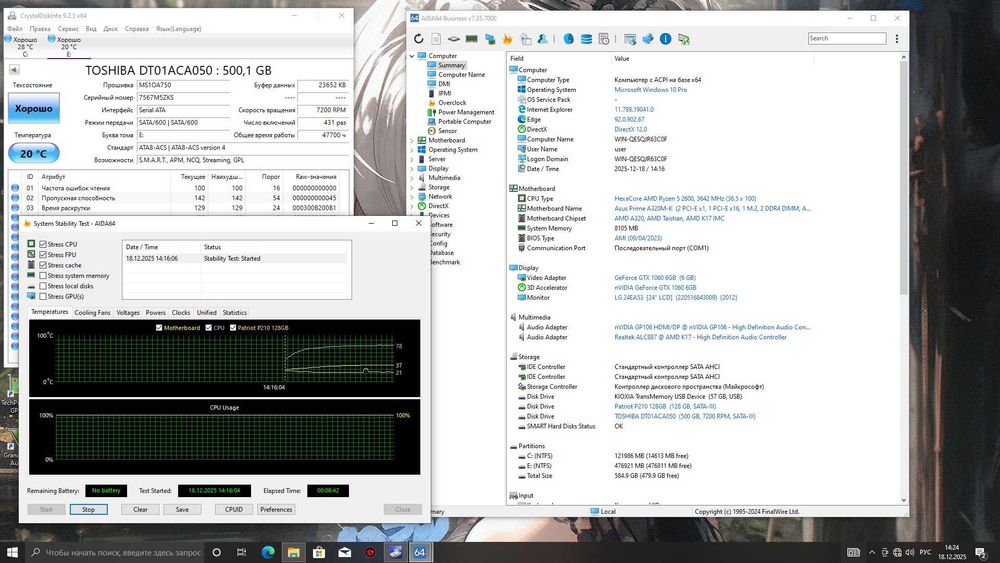
Task: Toggle Motherboard checkbox on temperature graph
Action: [159, 328]
